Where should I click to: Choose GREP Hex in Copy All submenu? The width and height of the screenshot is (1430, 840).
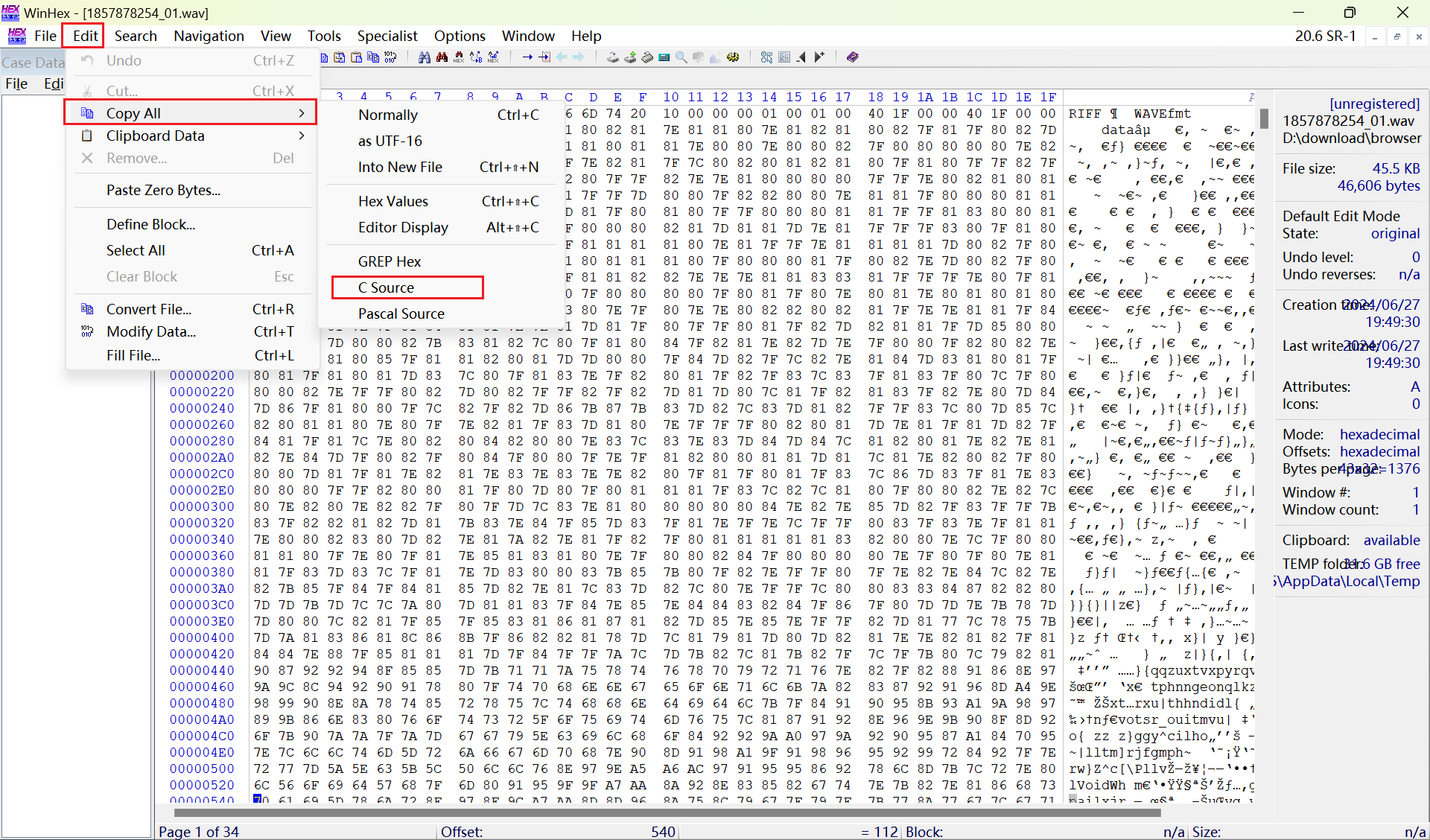389,261
